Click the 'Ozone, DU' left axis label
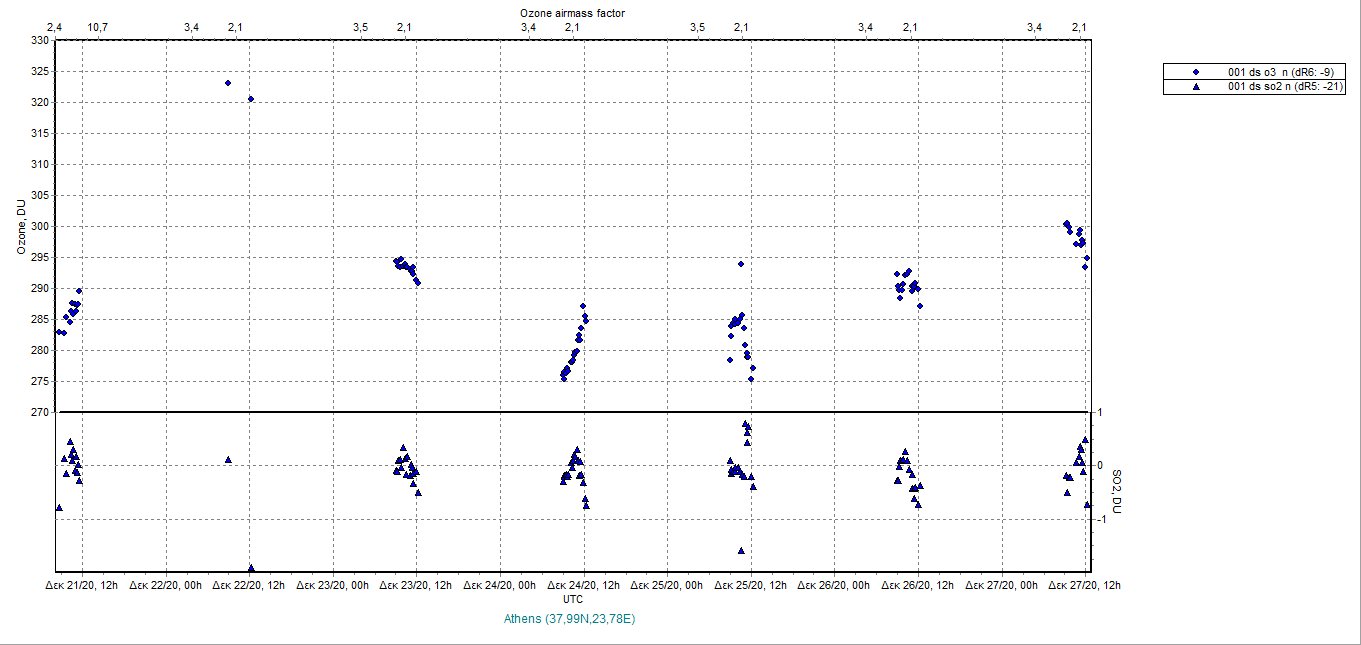Viewport: 1361px width, 645px height. point(21,226)
